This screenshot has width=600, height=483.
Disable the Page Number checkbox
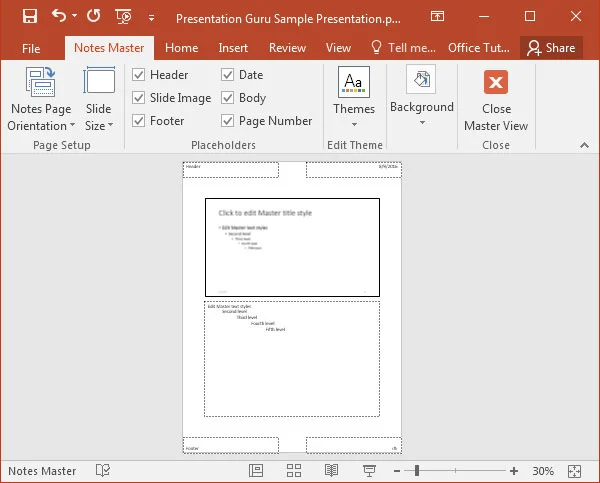coord(229,121)
